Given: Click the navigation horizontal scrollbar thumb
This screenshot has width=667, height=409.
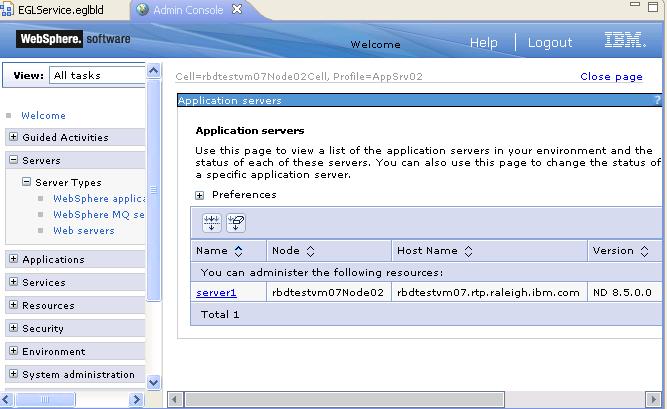Looking at the screenshot, I should (45, 399).
